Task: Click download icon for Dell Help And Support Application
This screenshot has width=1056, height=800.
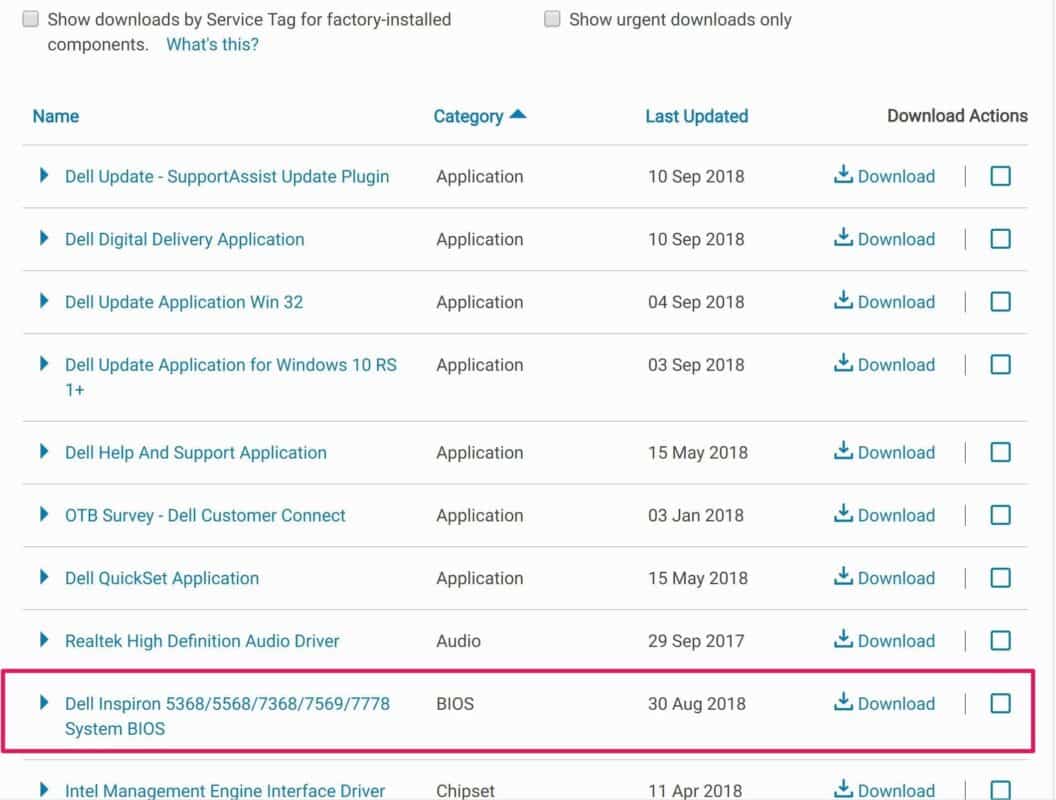Action: (x=843, y=451)
